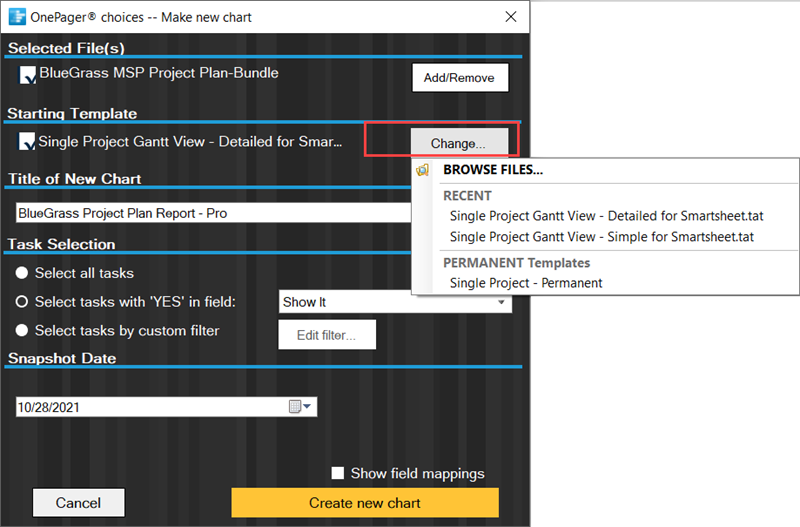This screenshot has height=527, width=800.
Task: Click the Starting Template section heading
Action: tap(72, 113)
